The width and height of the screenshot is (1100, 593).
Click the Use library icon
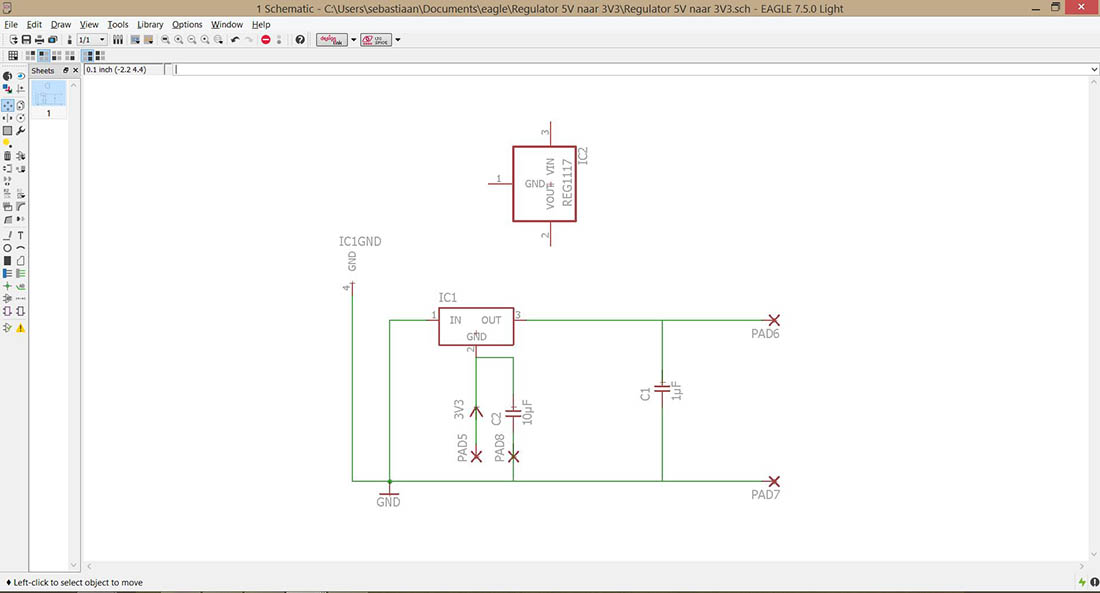point(118,40)
